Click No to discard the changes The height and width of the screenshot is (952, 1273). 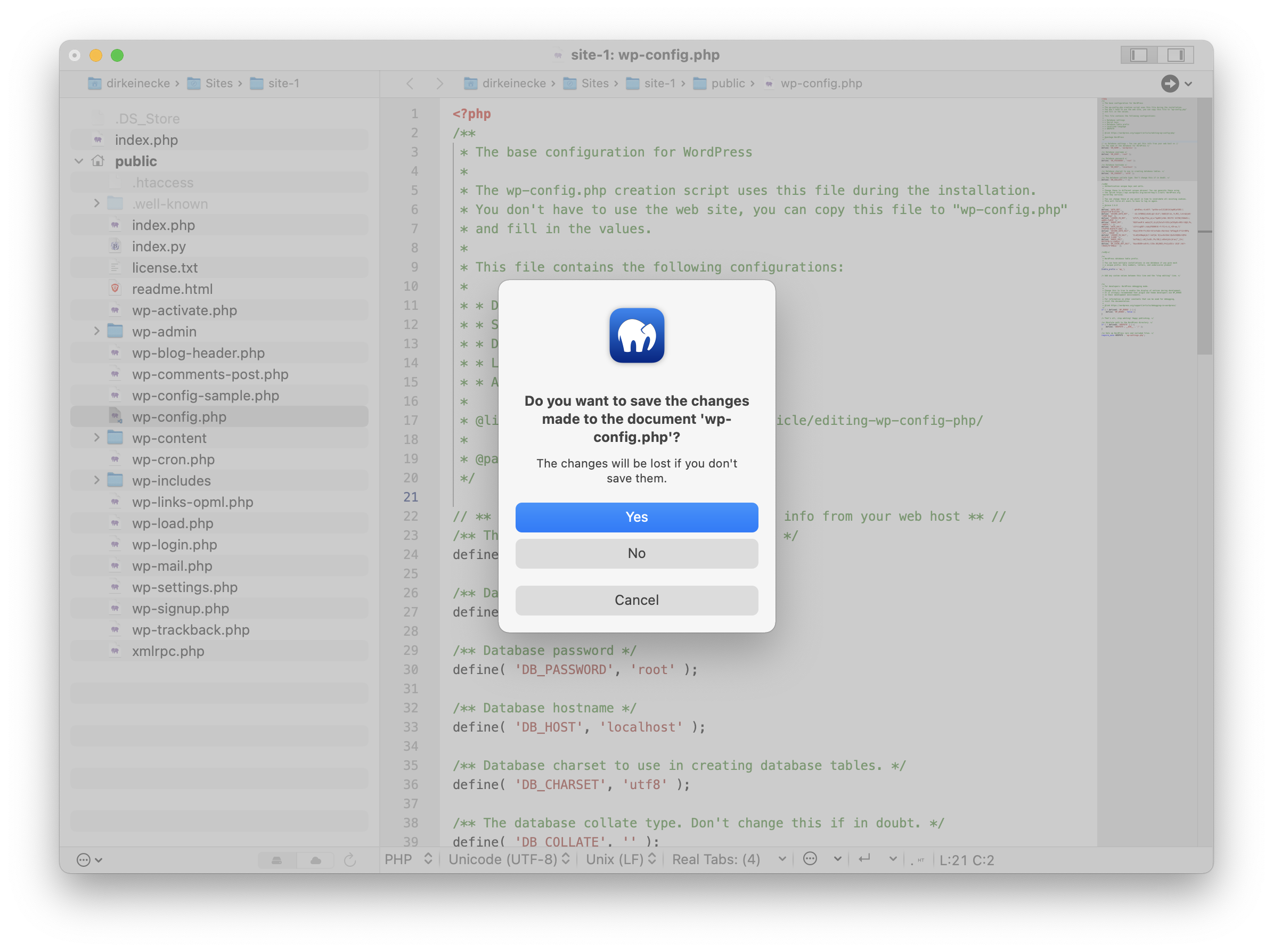pos(636,553)
